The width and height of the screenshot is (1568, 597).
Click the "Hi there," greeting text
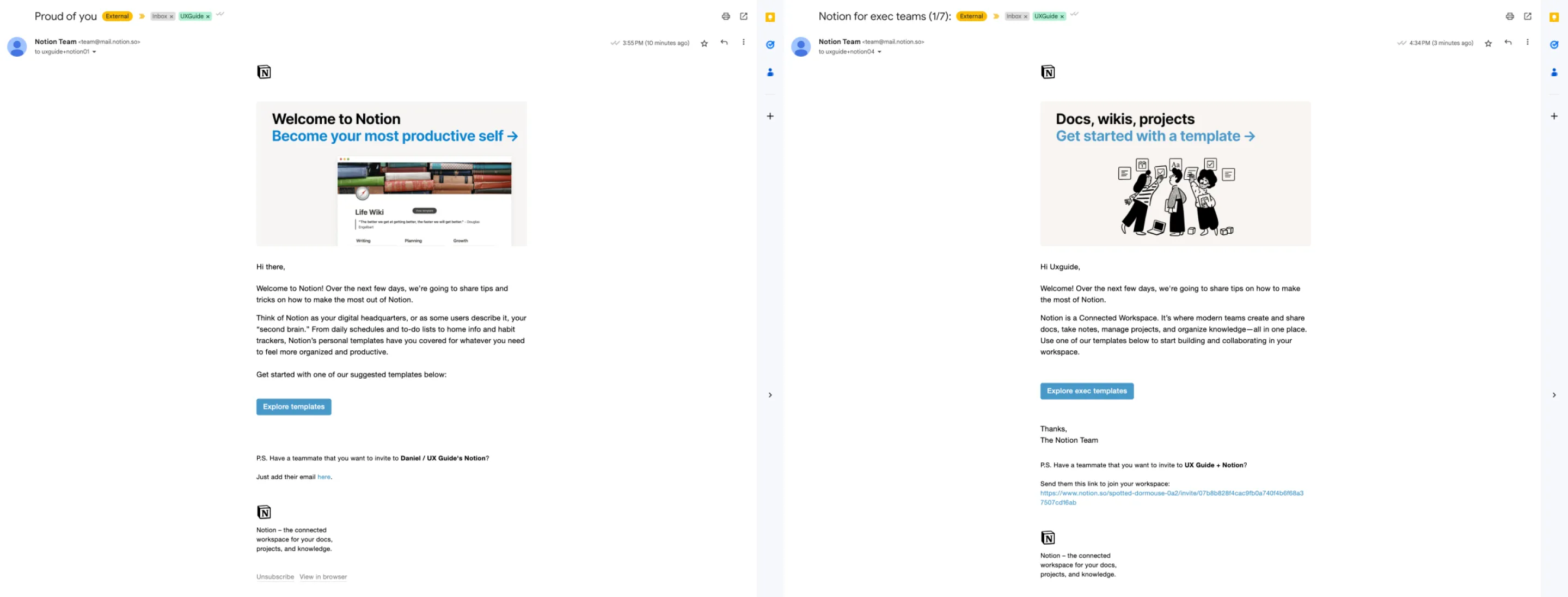[x=270, y=267]
